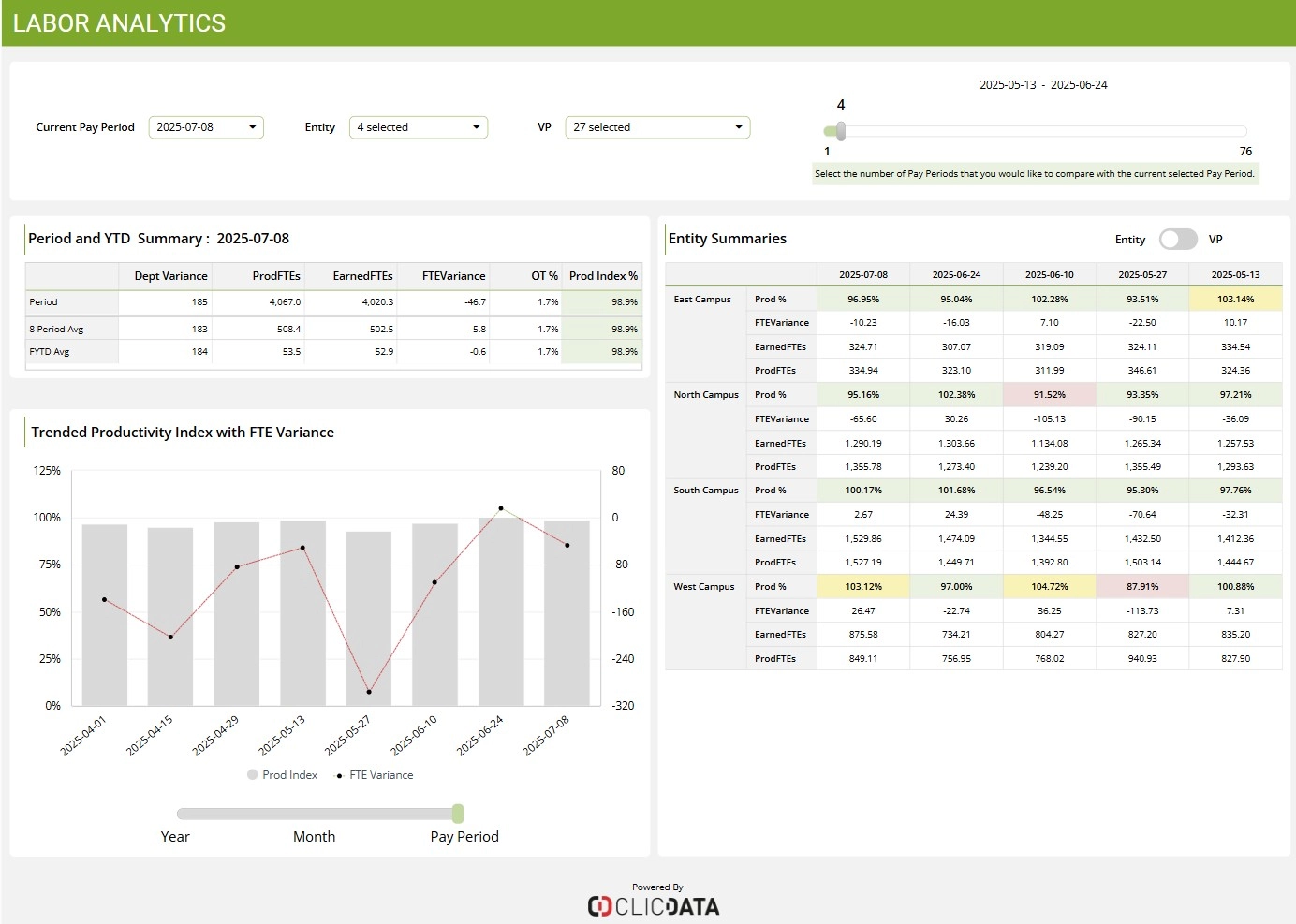1296x924 pixels.
Task: Toggle the Prod Index series via legend dot
Action: (251, 774)
